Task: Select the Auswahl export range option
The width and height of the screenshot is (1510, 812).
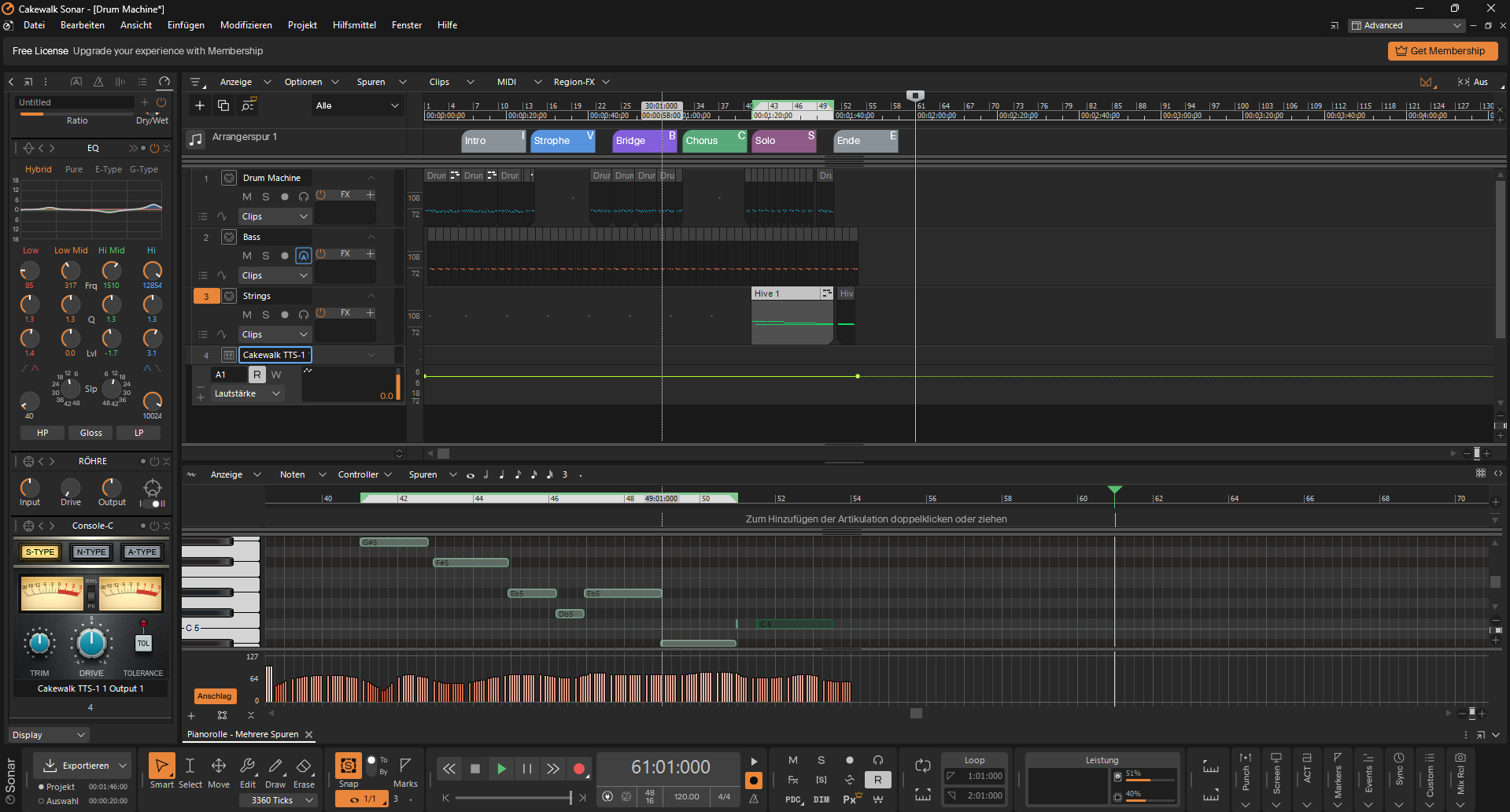Action: pyautogui.click(x=58, y=801)
